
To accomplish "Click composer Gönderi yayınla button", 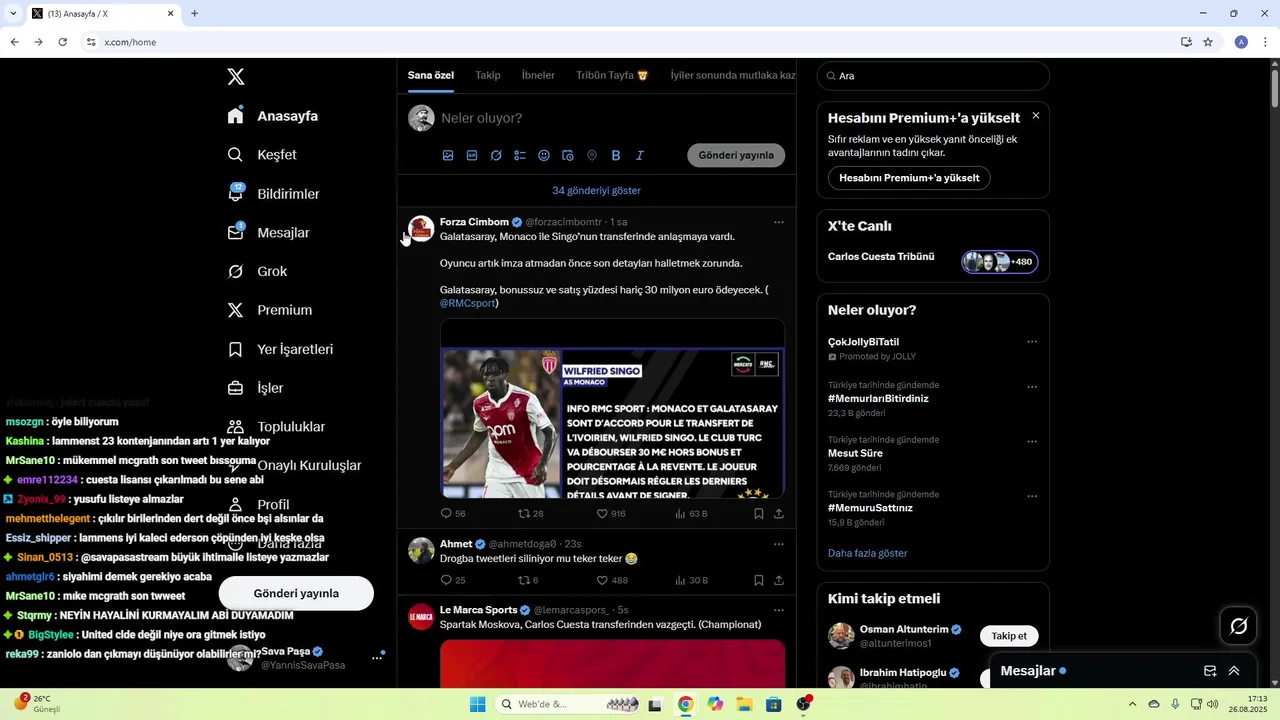I will pos(736,155).
